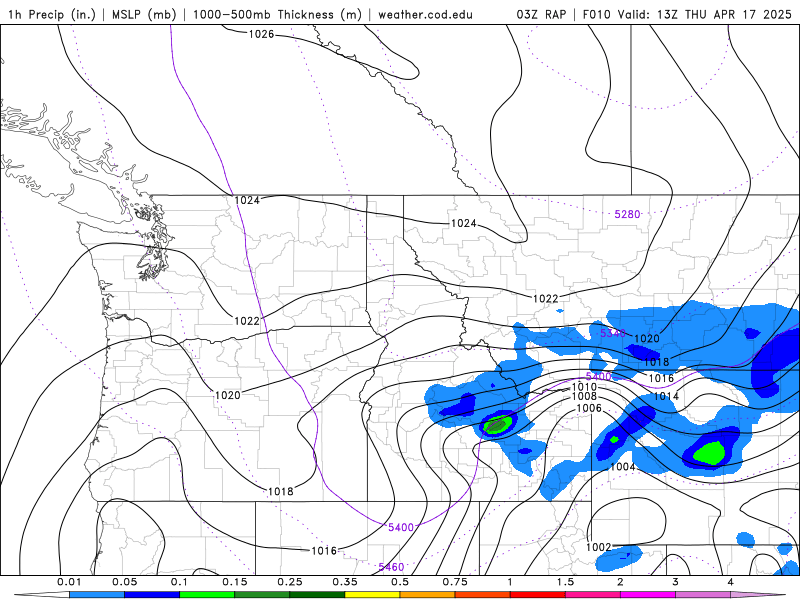The height and width of the screenshot is (600, 800).
Task: Click the white arrow at the color bar's low end
Action: click(x=42, y=595)
